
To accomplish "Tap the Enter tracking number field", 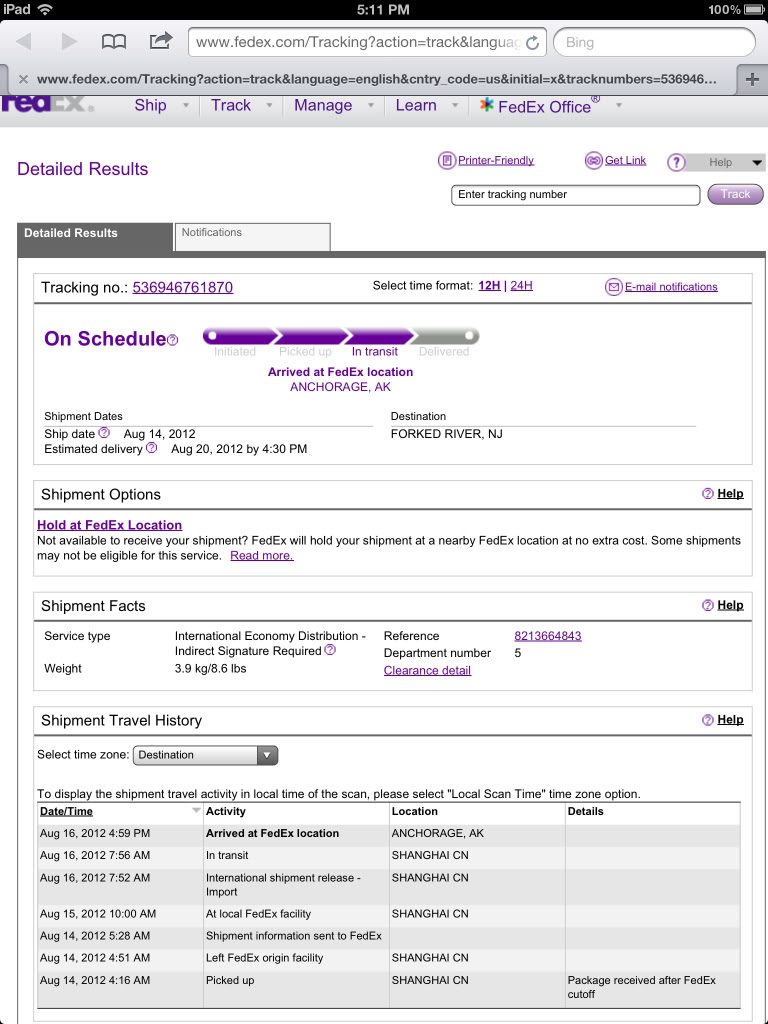I will [x=575, y=195].
